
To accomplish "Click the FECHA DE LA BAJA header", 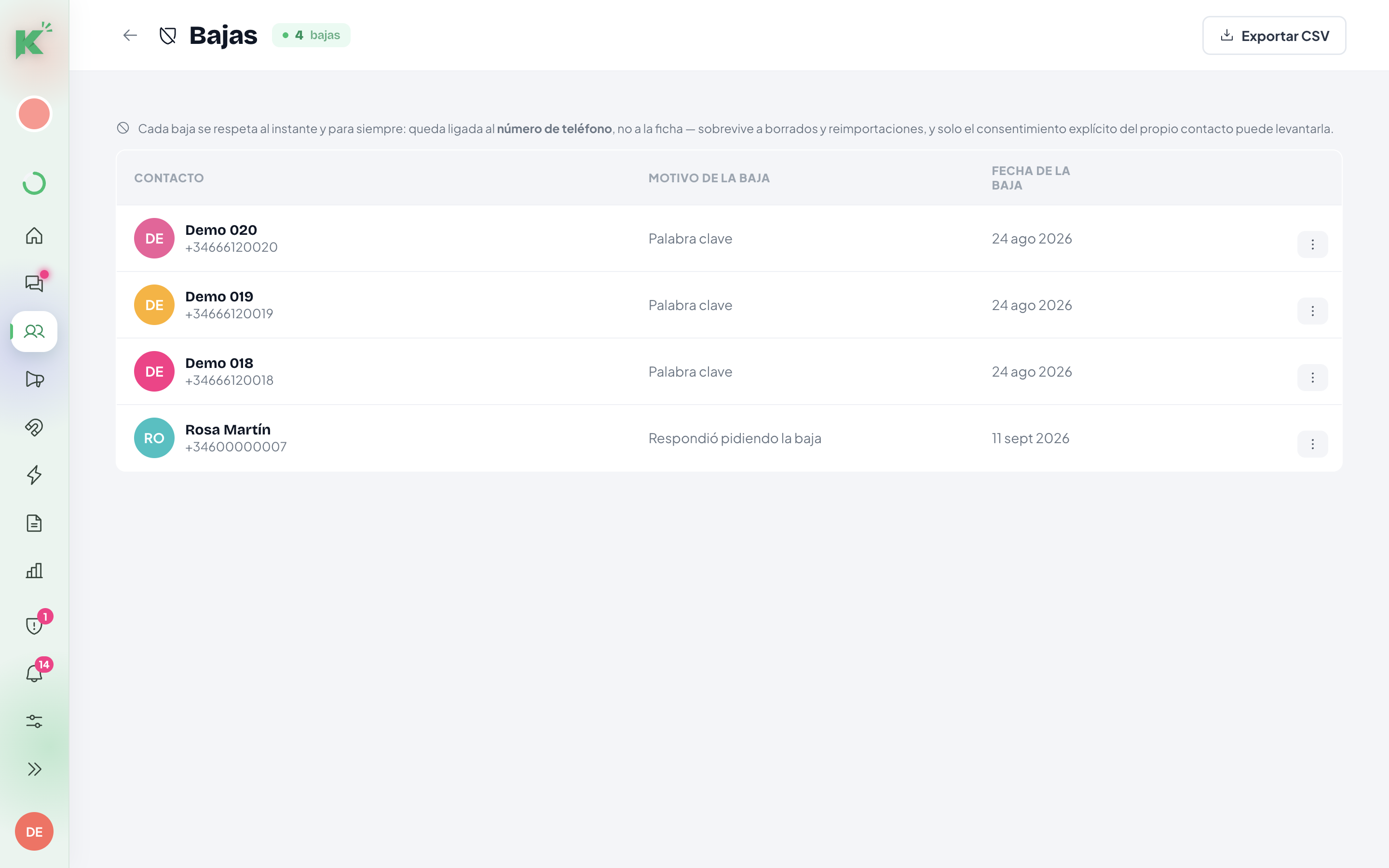I will (x=1030, y=178).
